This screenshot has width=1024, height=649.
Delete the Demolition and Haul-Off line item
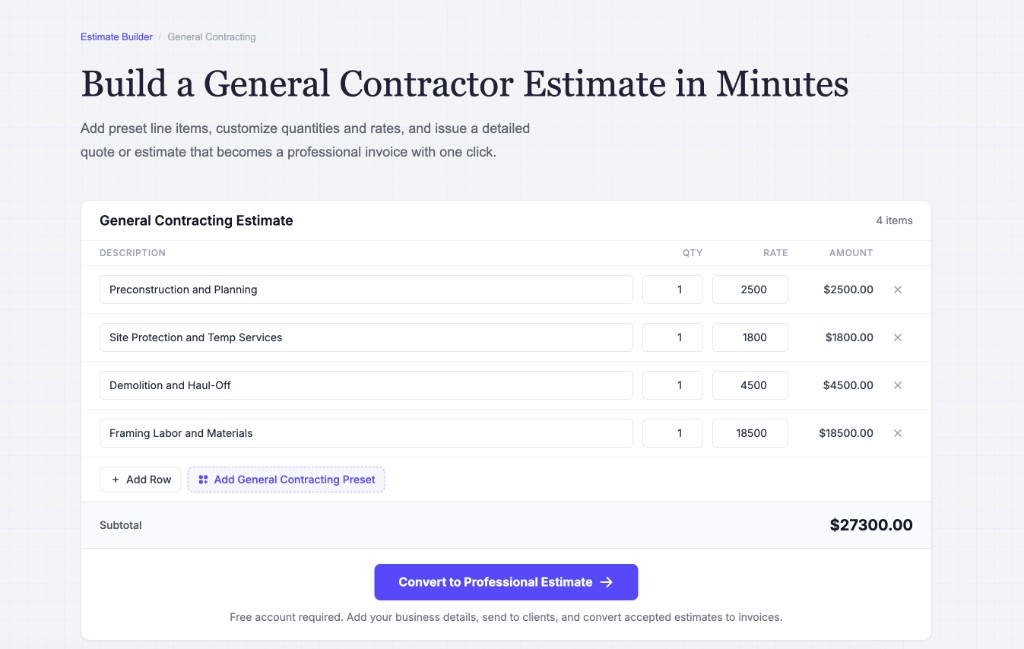897,385
